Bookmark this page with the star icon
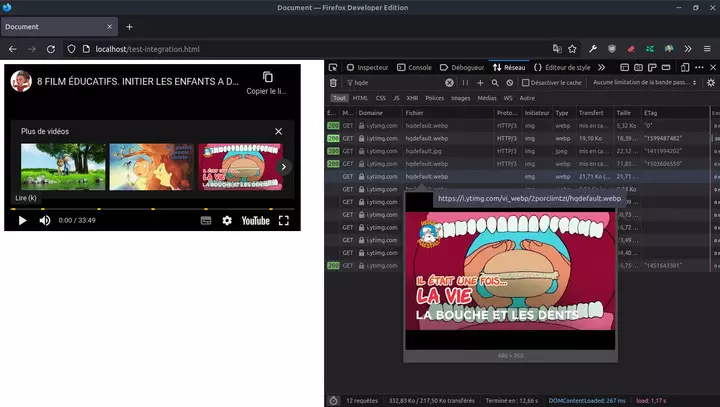This screenshot has height=407, width=720. [x=572, y=49]
